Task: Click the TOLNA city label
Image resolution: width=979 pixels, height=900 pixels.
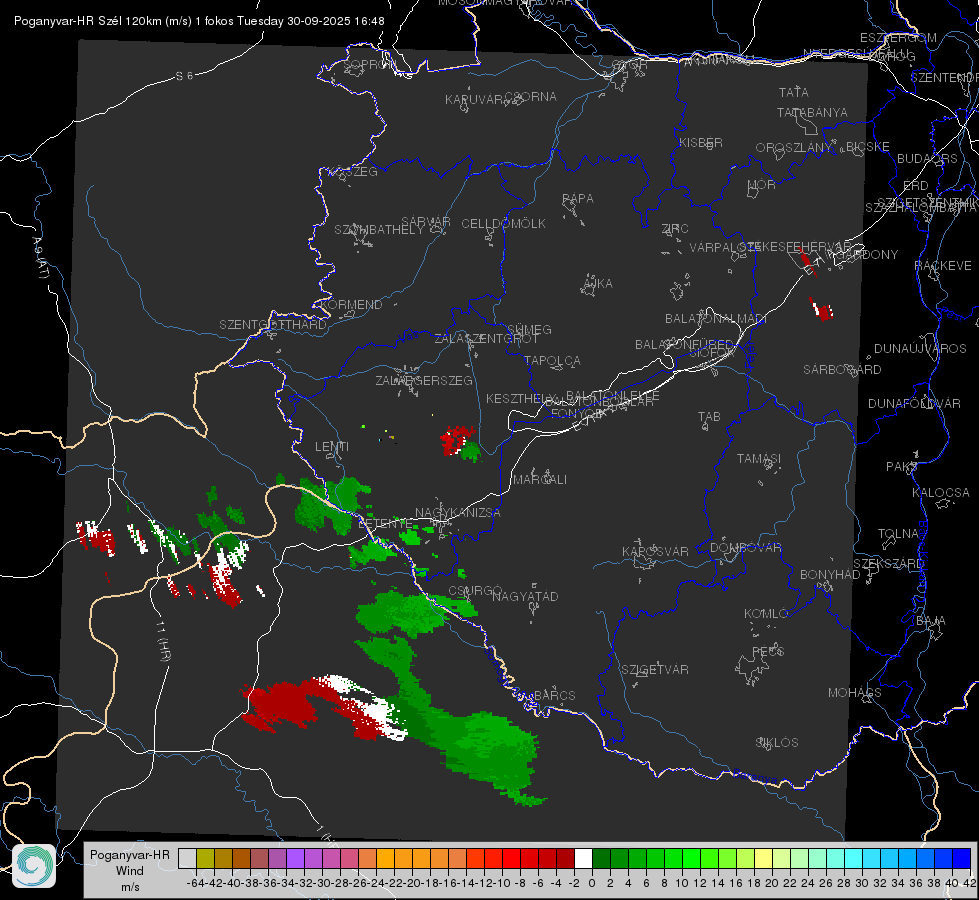Action: coord(898,534)
